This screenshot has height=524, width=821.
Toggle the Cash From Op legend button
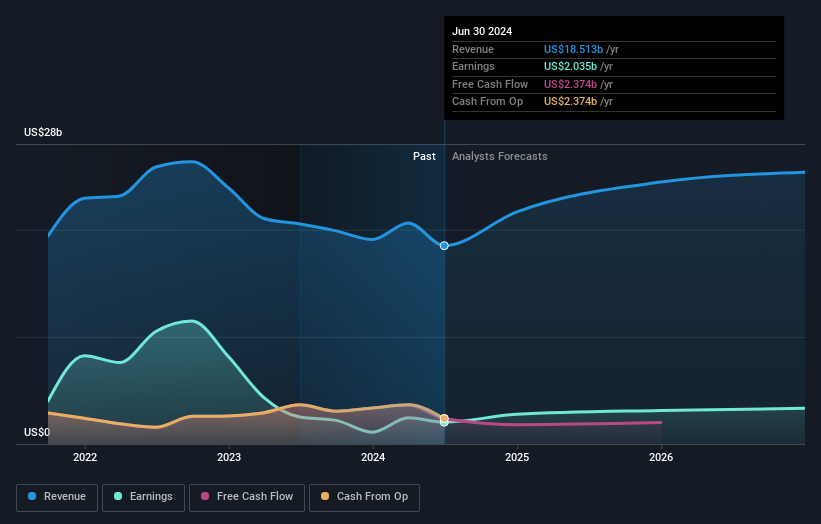pos(364,497)
